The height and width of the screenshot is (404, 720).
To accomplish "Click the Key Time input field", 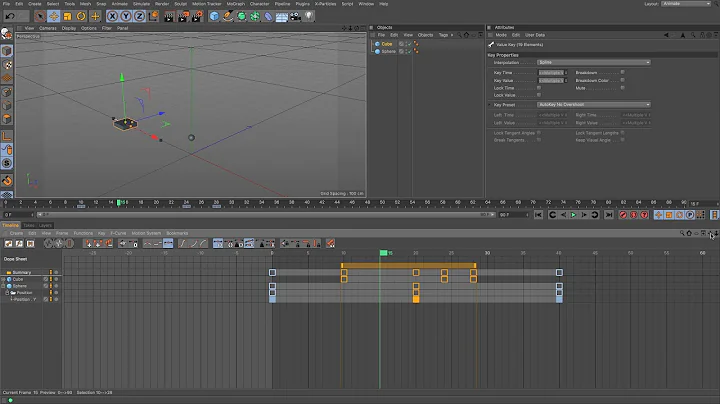I will [551, 73].
